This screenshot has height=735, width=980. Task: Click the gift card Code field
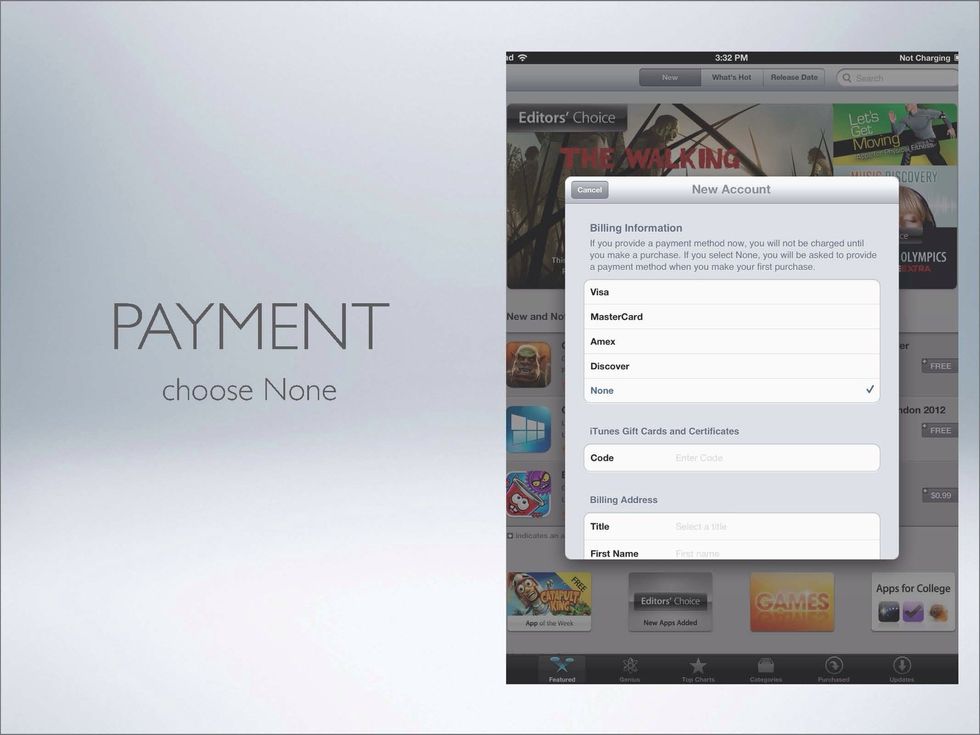(731, 458)
